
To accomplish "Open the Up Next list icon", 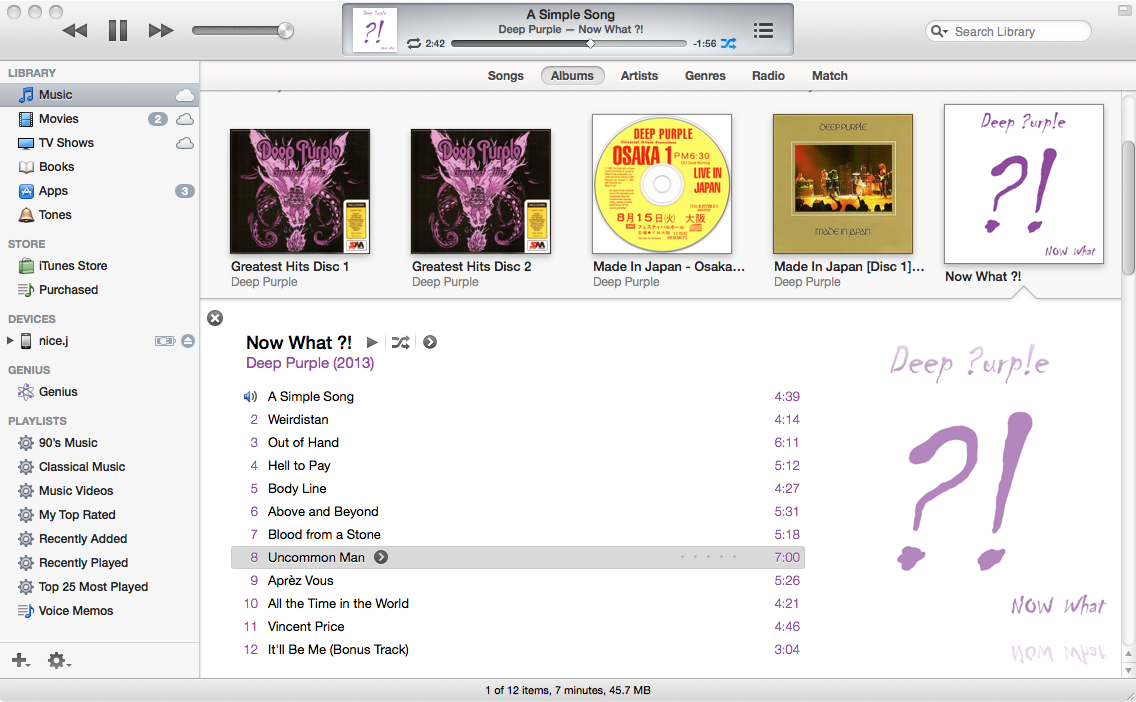I will pos(763,30).
